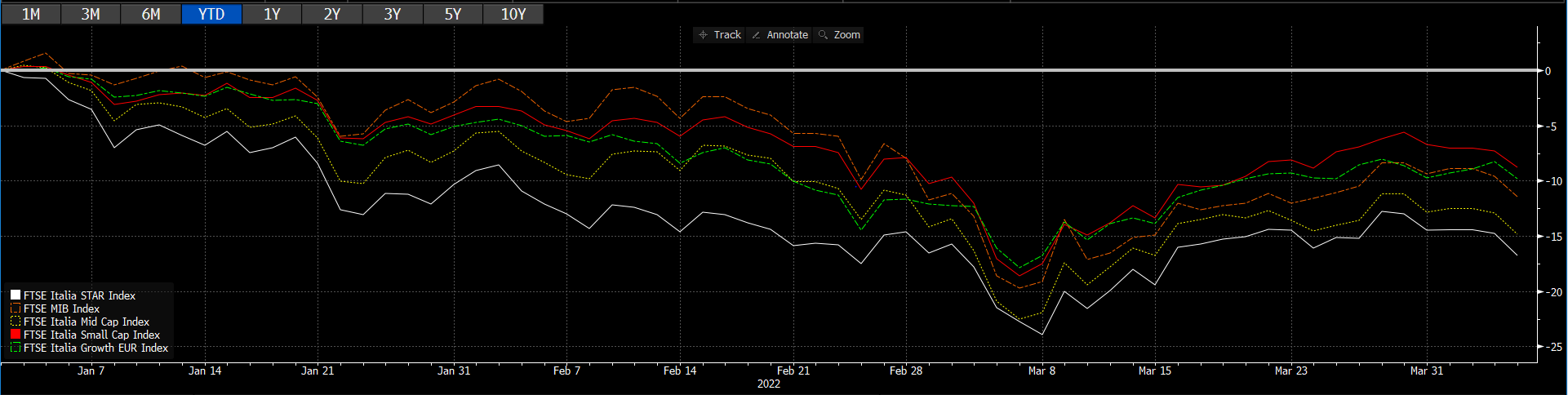This screenshot has width=1568, height=395.
Task: Activate the Annotate pencil tool
Action: 756,34
